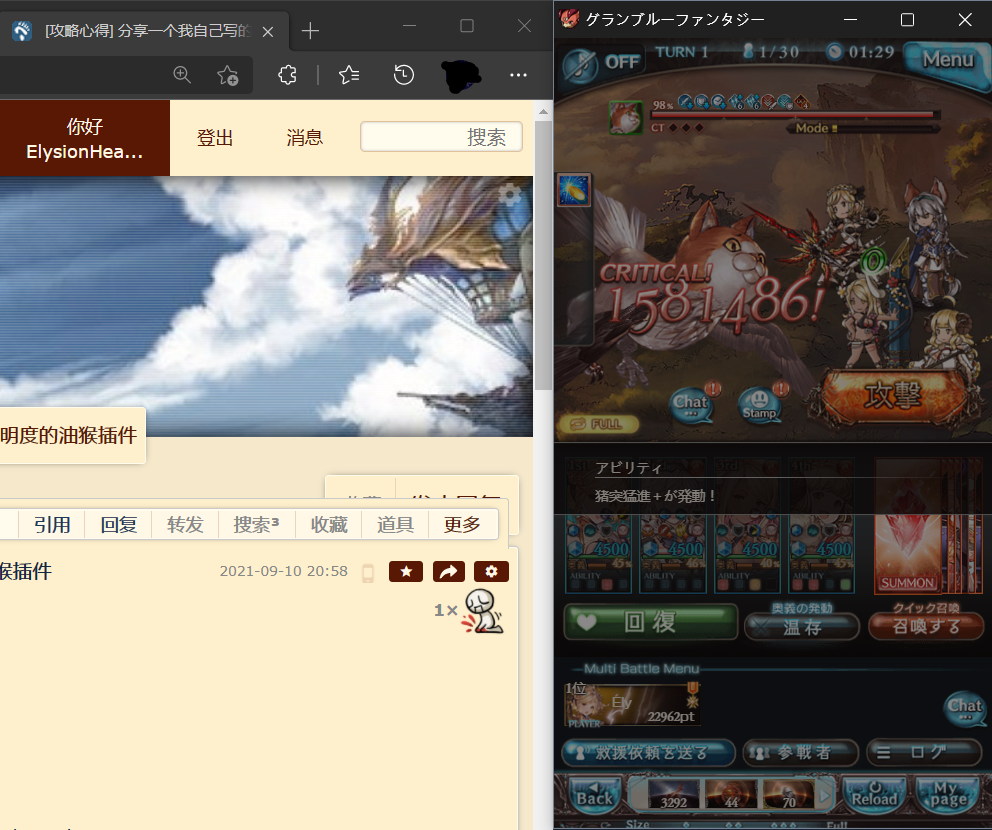Image resolution: width=992 pixels, height=830 pixels.
Task: Toggle 温存 to hold charge attacks
Action: coord(801,627)
